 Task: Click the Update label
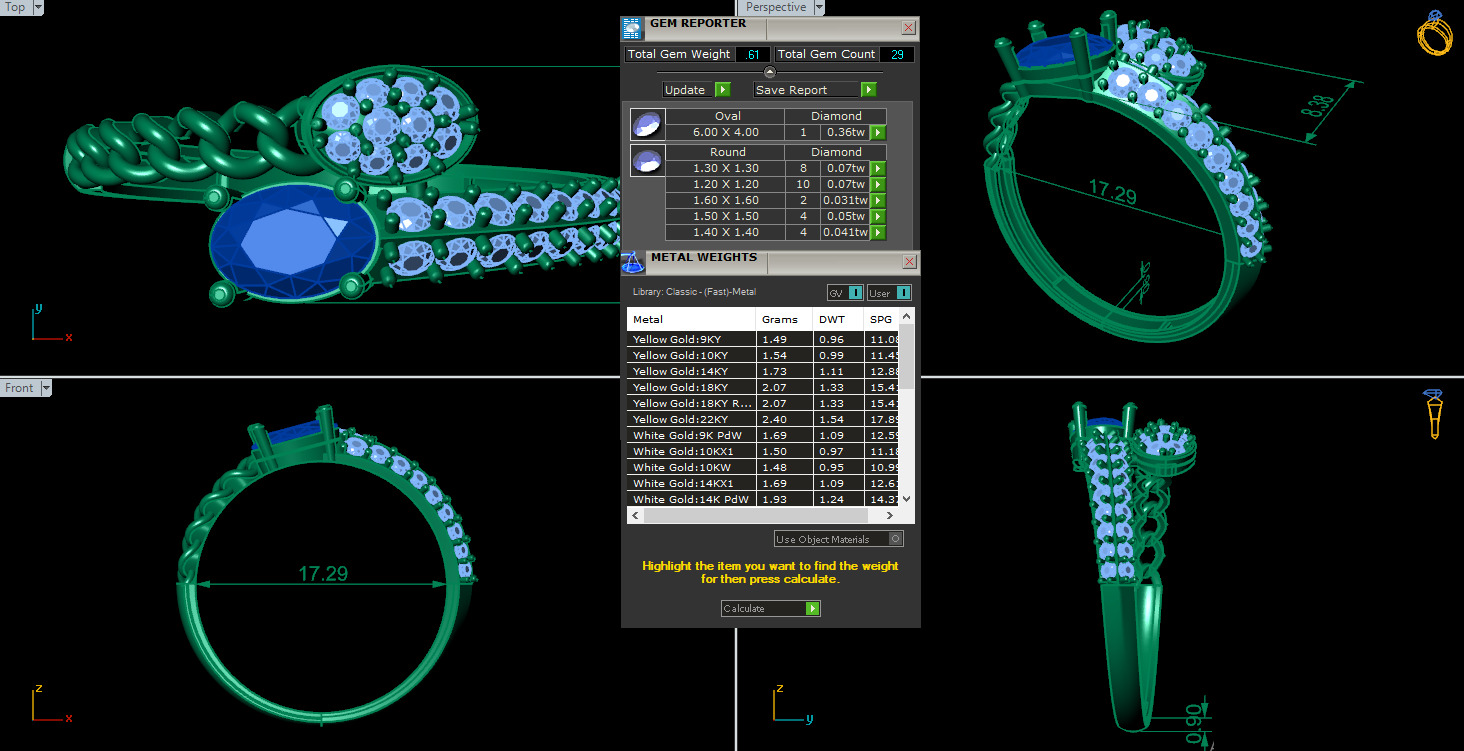[x=685, y=90]
